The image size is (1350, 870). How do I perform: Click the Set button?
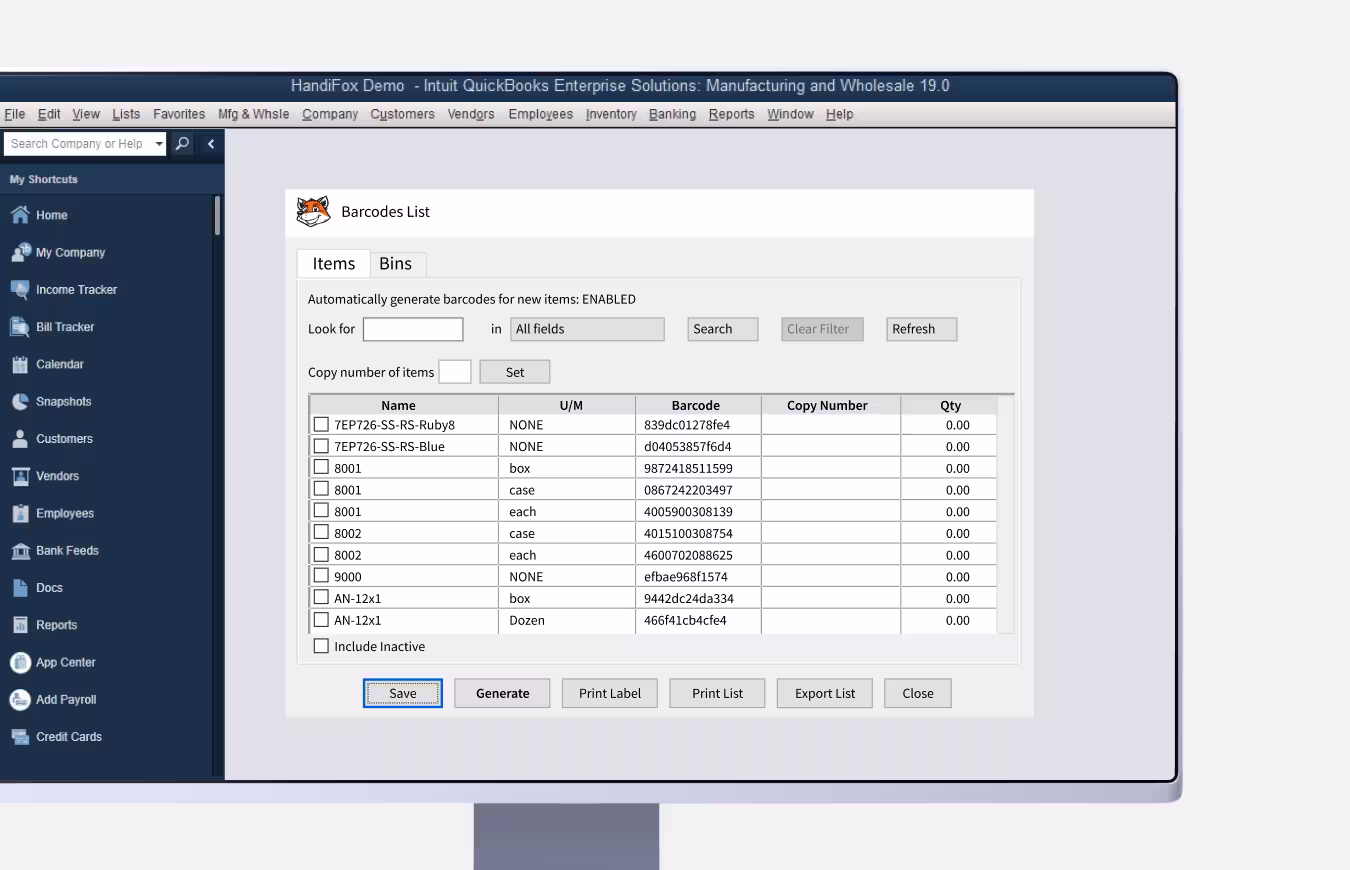(x=515, y=372)
